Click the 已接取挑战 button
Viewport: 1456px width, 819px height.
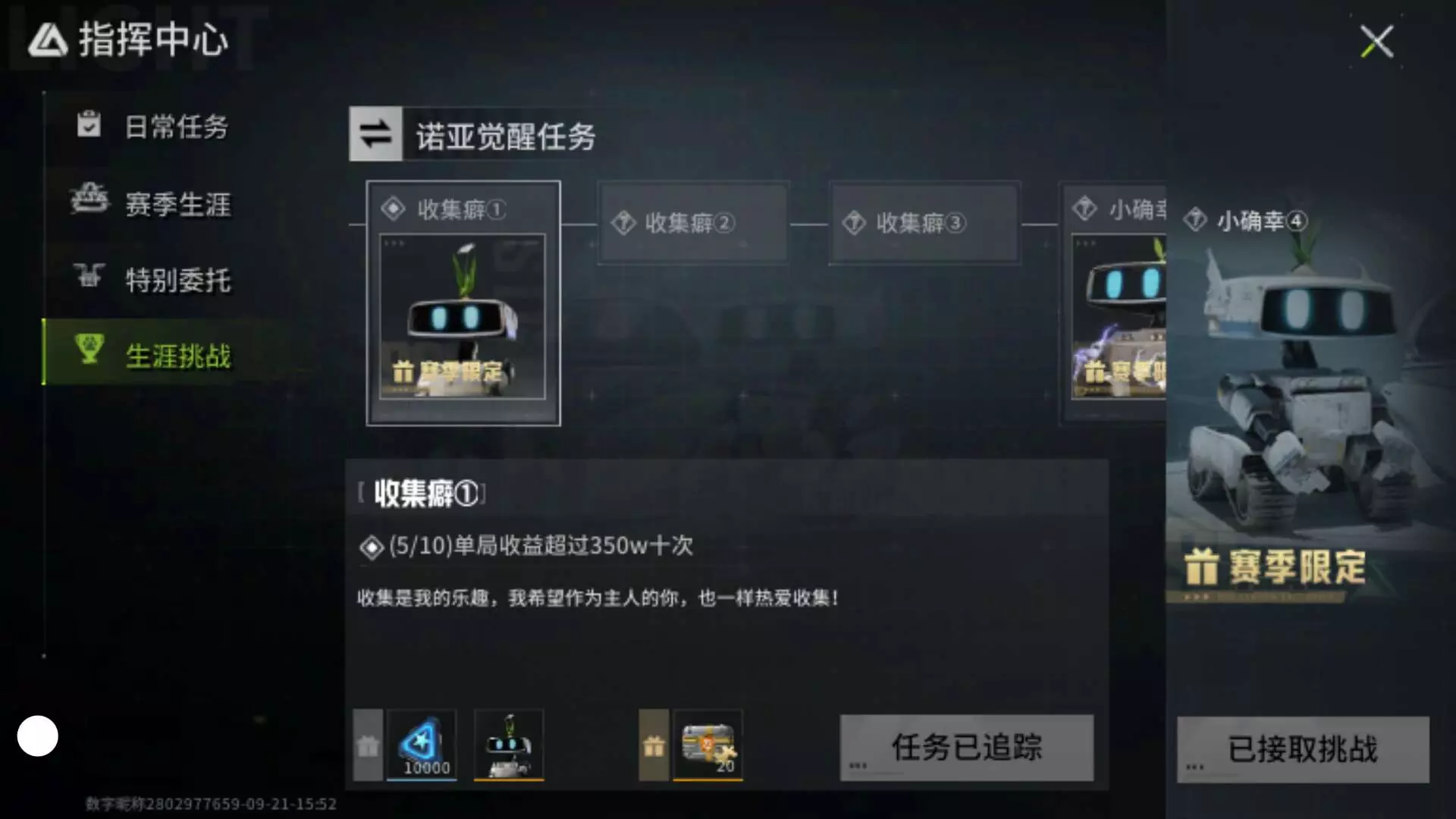(x=1303, y=749)
